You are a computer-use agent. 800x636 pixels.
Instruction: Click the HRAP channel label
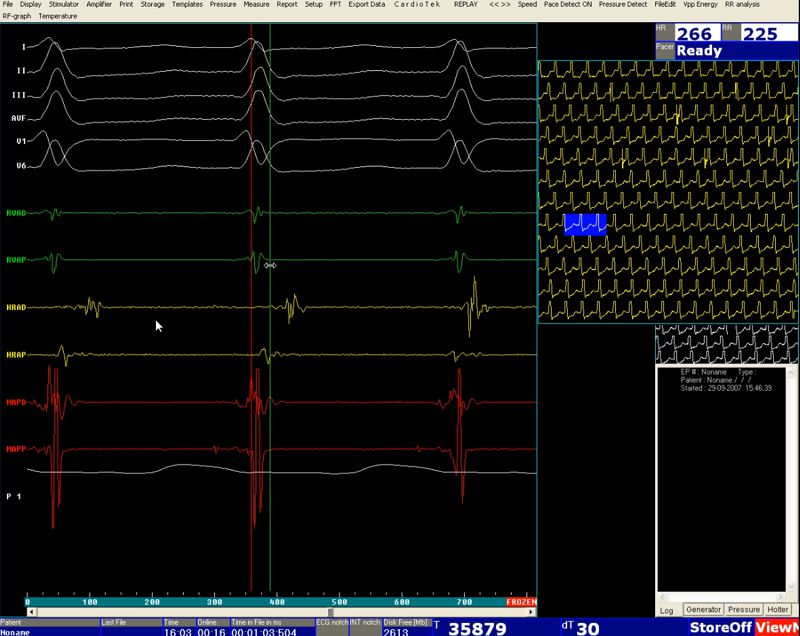(x=16, y=354)
